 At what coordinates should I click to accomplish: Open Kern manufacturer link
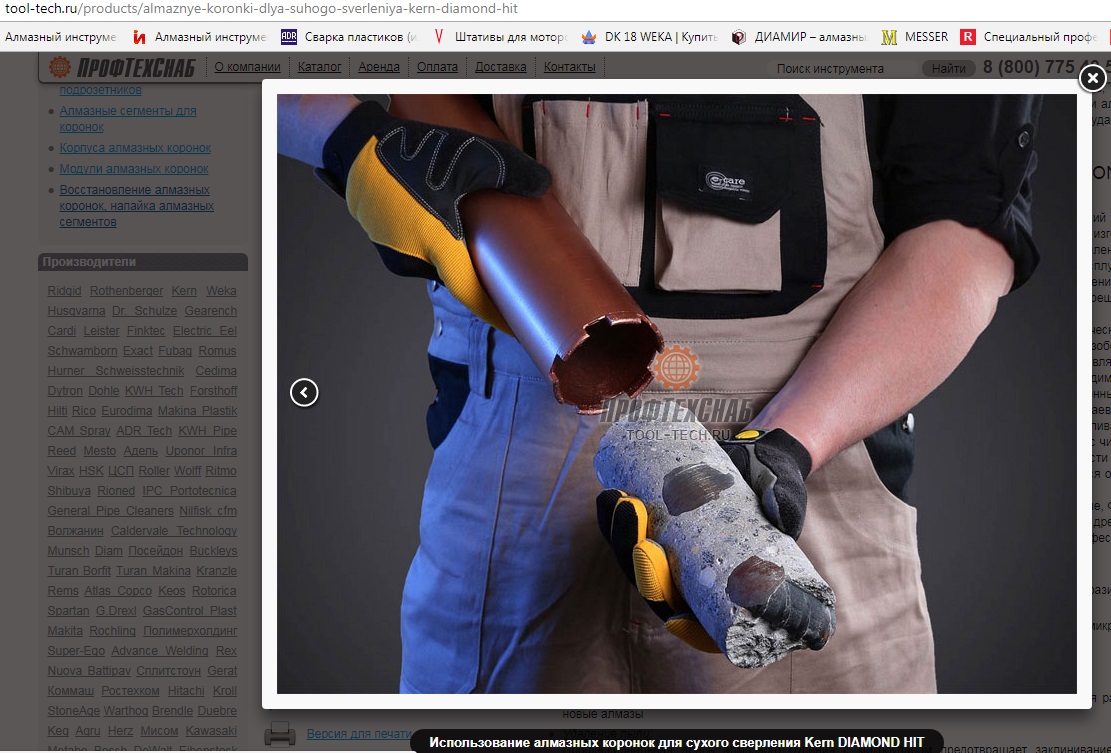(184, 290)
